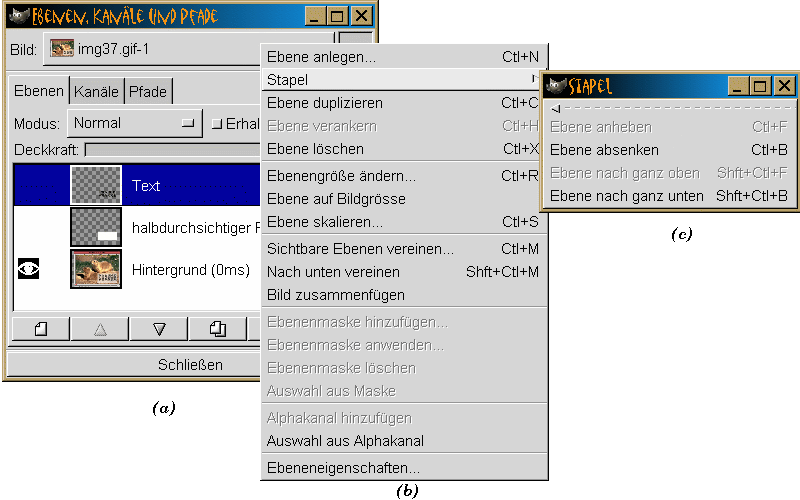
Task: Expand the Stapel submenu entry
Action: pyautogui.click(x=404, y=80)
